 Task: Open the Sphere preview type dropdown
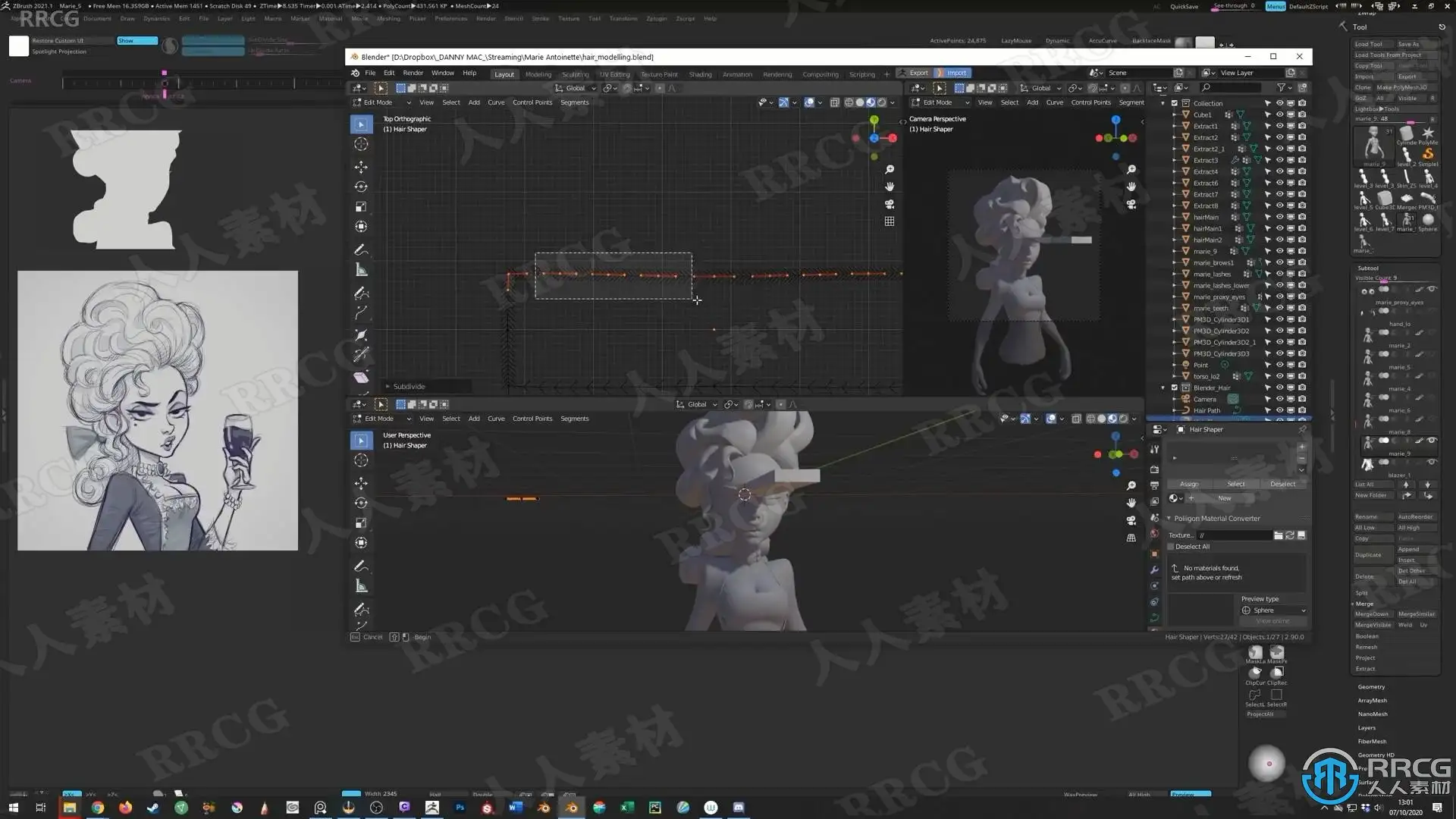[1274, 610]
